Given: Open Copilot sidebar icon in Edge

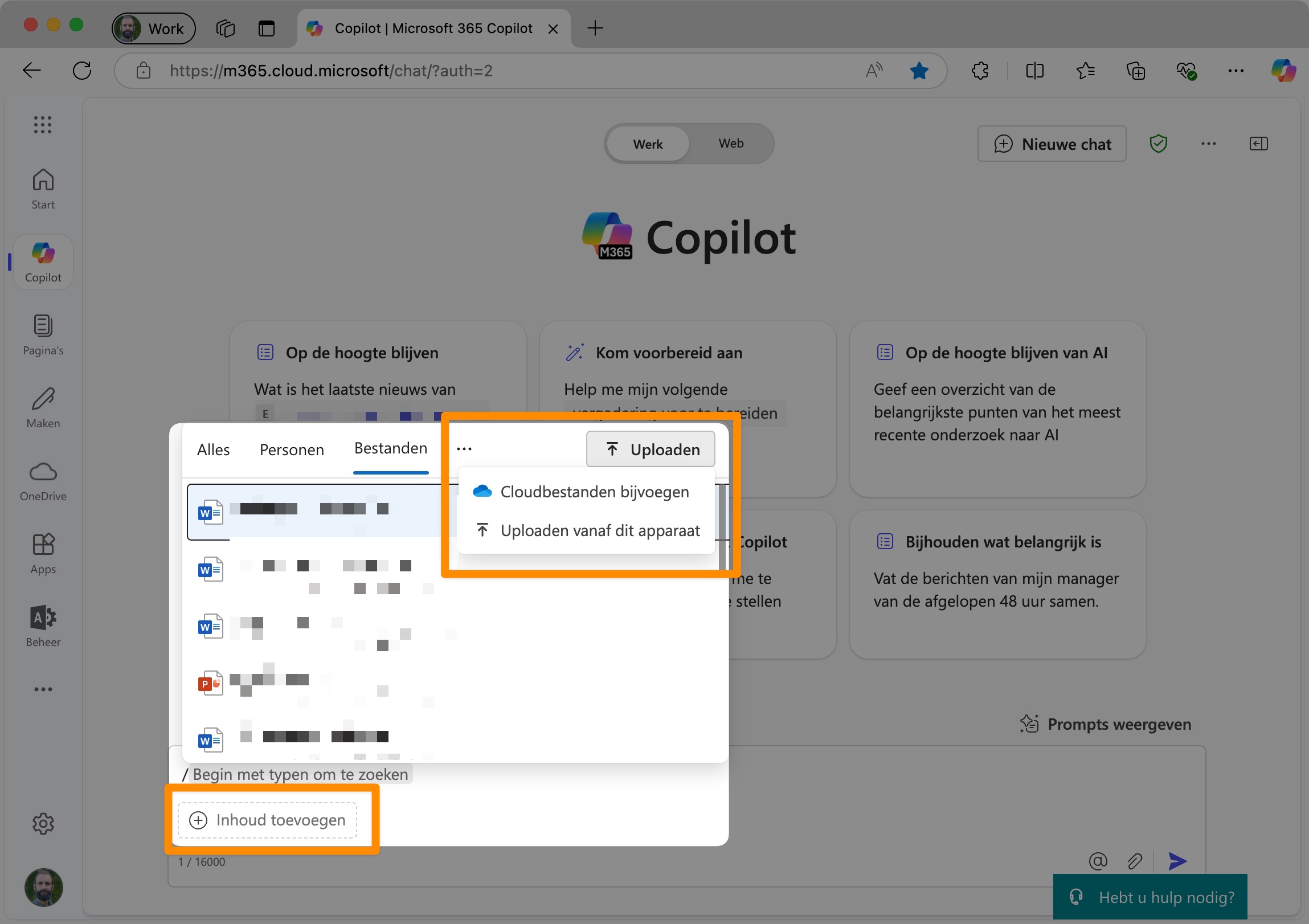Looking at the screenshot, I should [1283, 71].
